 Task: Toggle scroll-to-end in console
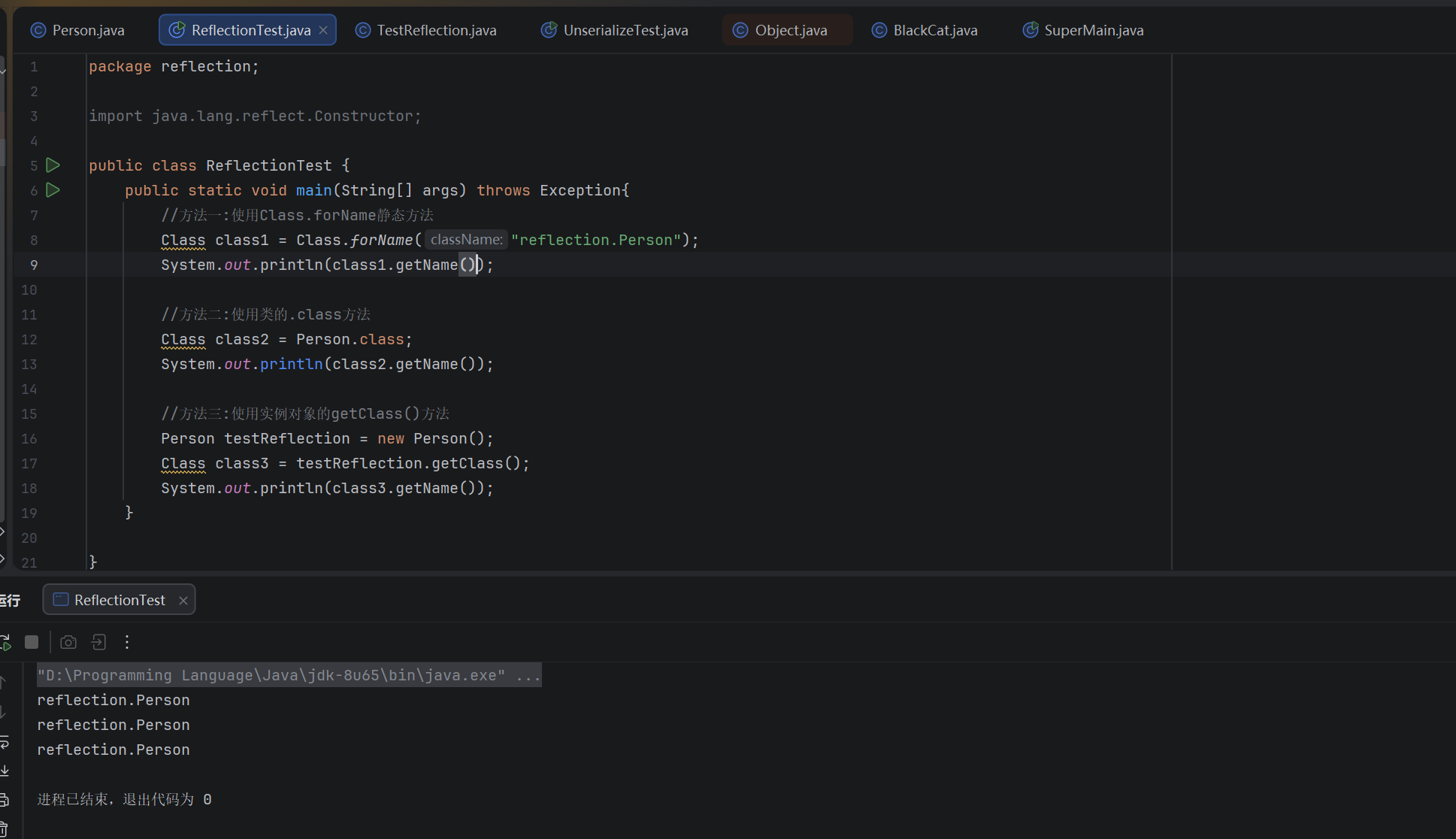[4, 771]
